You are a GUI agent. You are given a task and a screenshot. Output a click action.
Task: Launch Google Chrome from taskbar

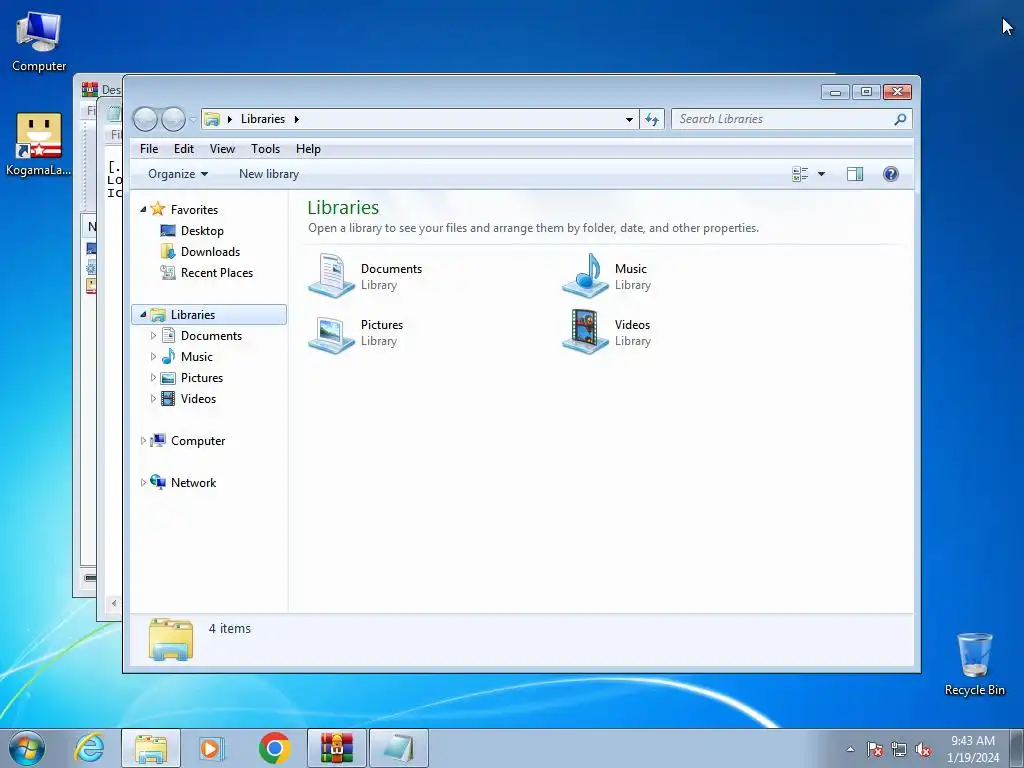click(274, 748)
